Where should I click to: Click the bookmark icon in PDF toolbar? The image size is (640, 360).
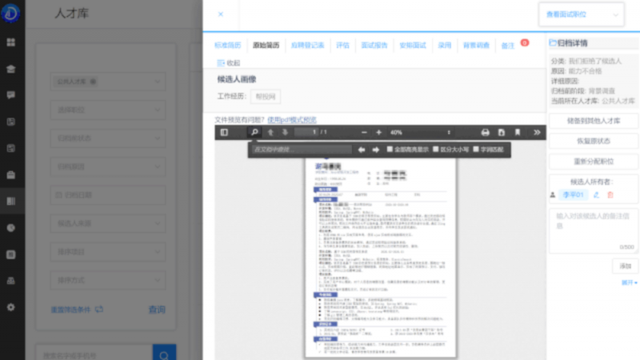coord(518,132)
